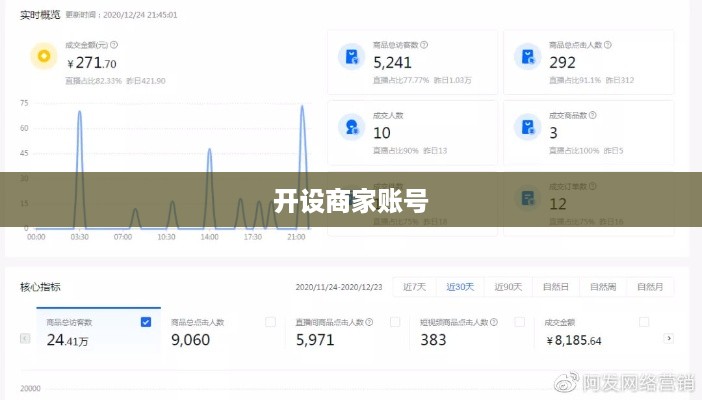The width and height of the screenshot is (702, 400).
Task: Switch to the 近7天 range tab
Action: coord(415,287)
